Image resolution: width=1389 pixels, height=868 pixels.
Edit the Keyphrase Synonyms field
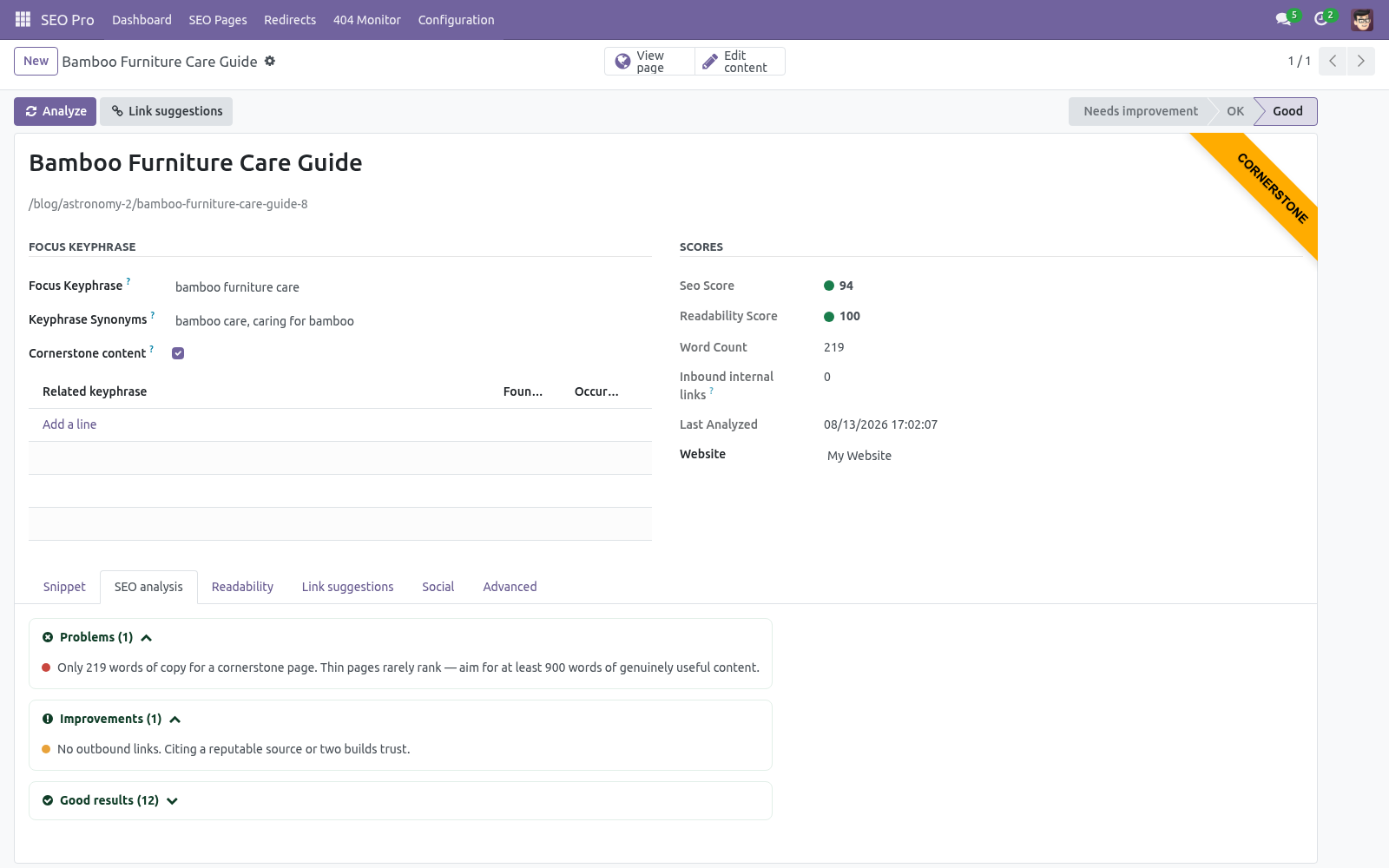click(x=413, y=321)
